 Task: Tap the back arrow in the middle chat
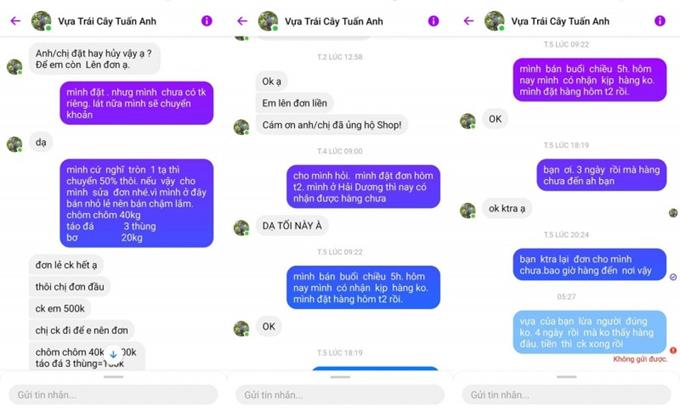pyautogui.click(x=242, y=21)
